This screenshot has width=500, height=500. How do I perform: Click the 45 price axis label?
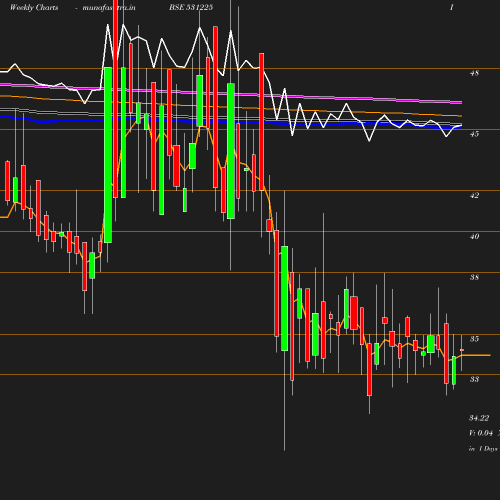coord(474,134)
